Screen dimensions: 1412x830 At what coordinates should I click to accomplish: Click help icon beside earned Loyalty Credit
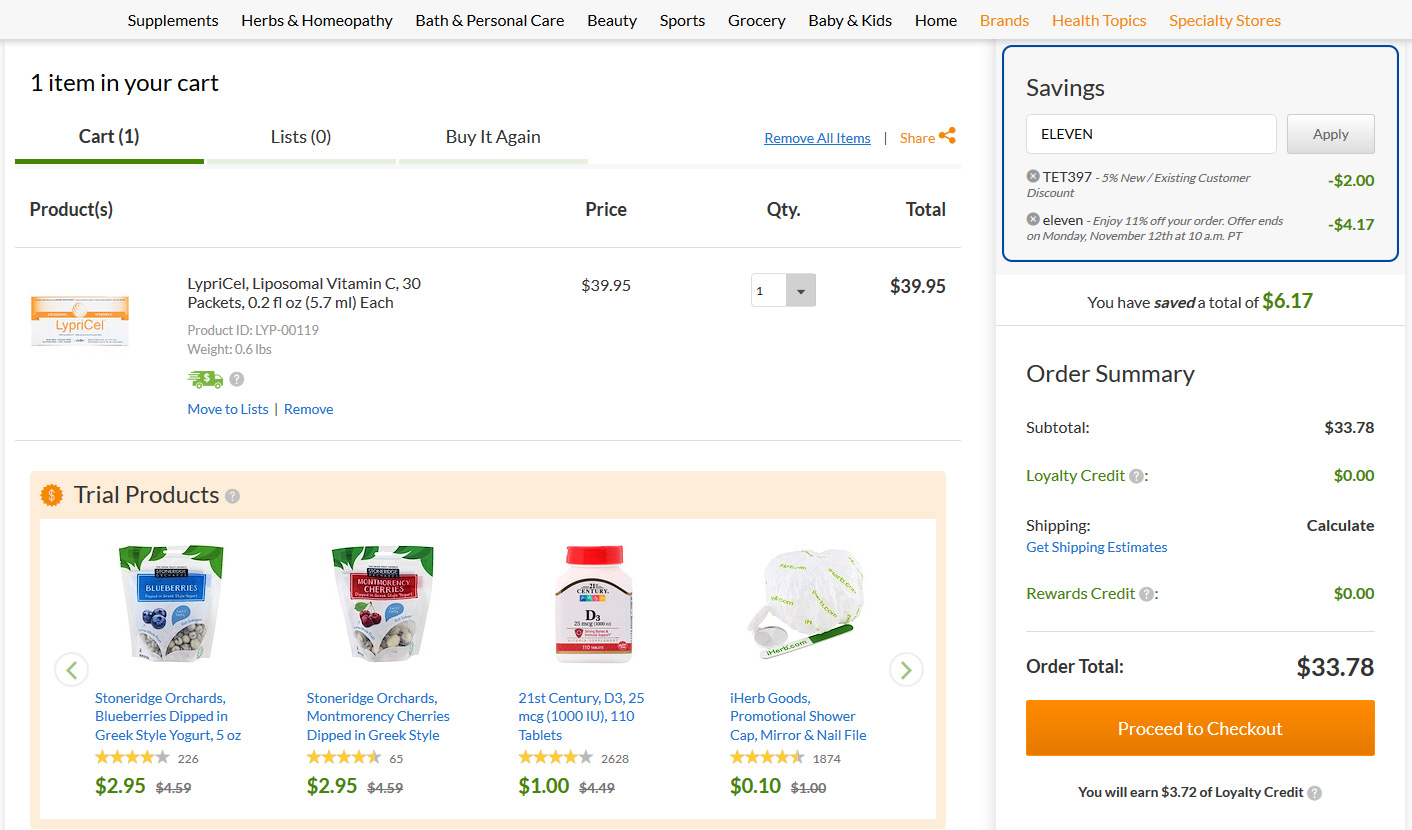pyautogui.click(x=1315, y=793)
